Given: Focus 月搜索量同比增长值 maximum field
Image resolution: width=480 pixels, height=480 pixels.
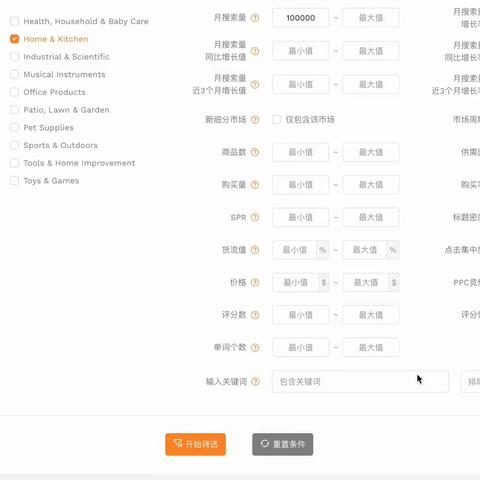Looking at the screenshot, I should [371, 51].
